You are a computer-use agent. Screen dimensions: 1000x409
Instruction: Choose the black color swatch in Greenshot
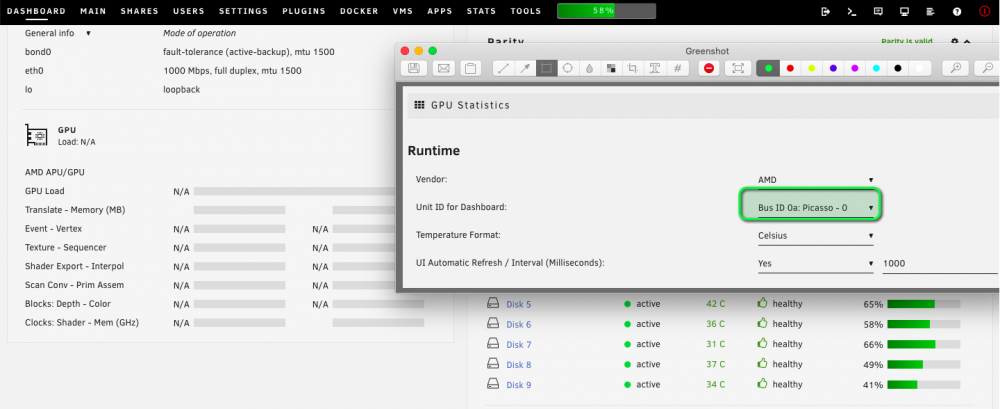point(898,68)
